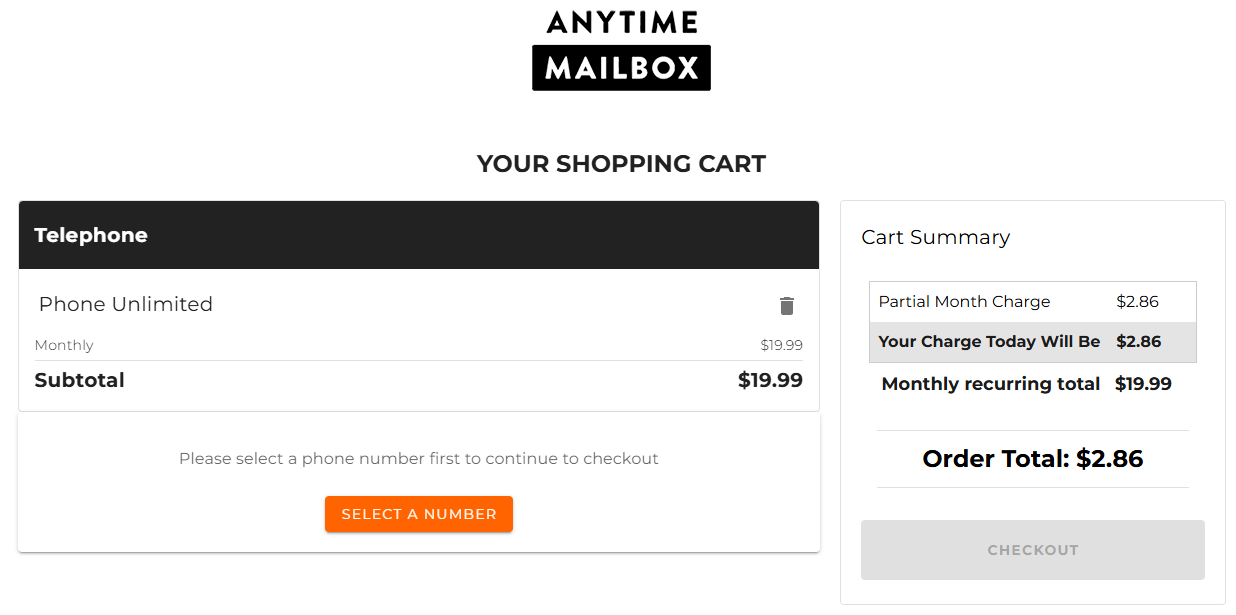Click the Order Total amount text
Viewport: 1236px width, 615px height.
point(1032,459)
